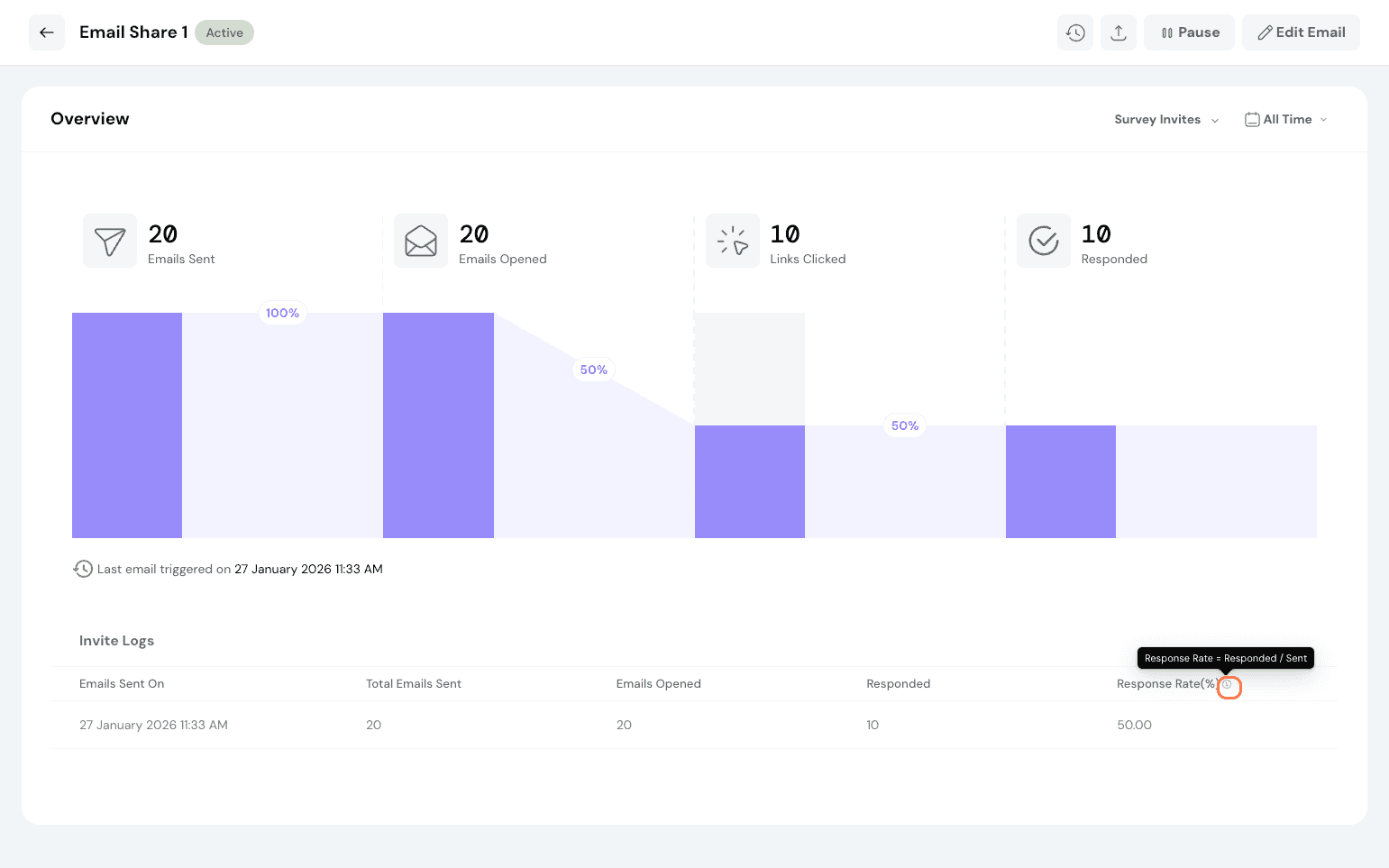
Task: Open the All Time date filter
Action: [1286, 120]
